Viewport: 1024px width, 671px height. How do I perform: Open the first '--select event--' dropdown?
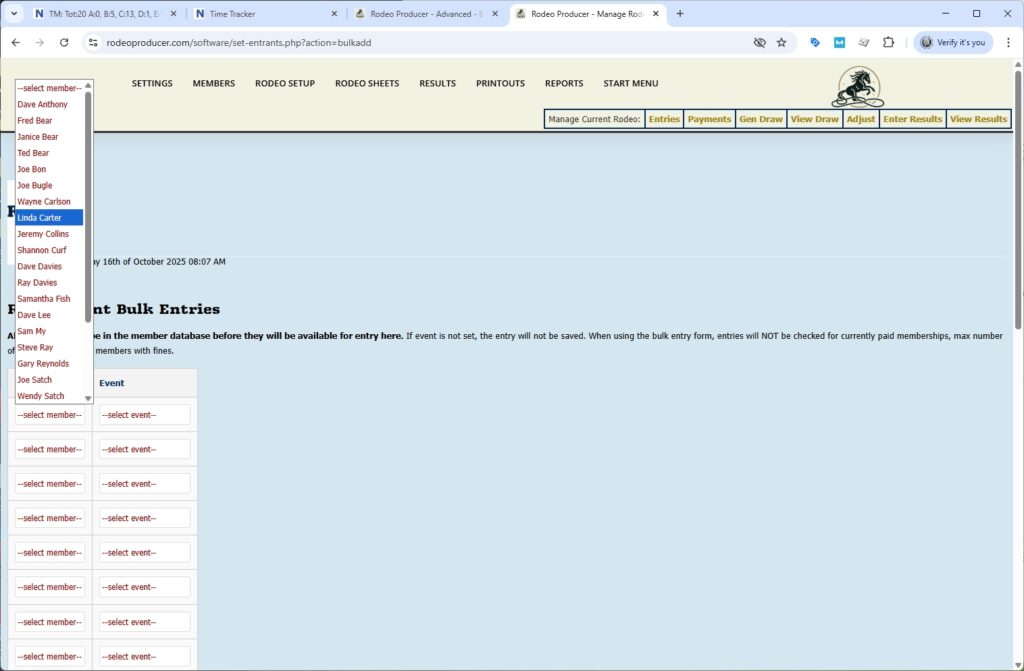tap(145, 414)
